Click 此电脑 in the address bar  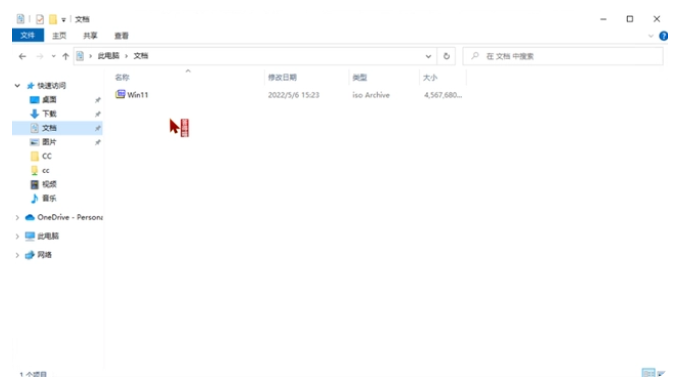108,56
